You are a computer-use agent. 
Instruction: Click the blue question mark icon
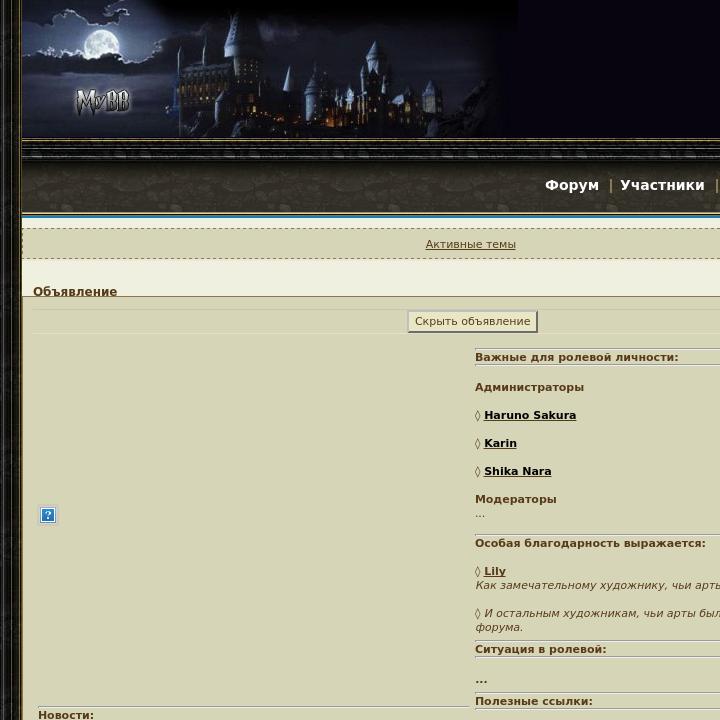[48, 515]
